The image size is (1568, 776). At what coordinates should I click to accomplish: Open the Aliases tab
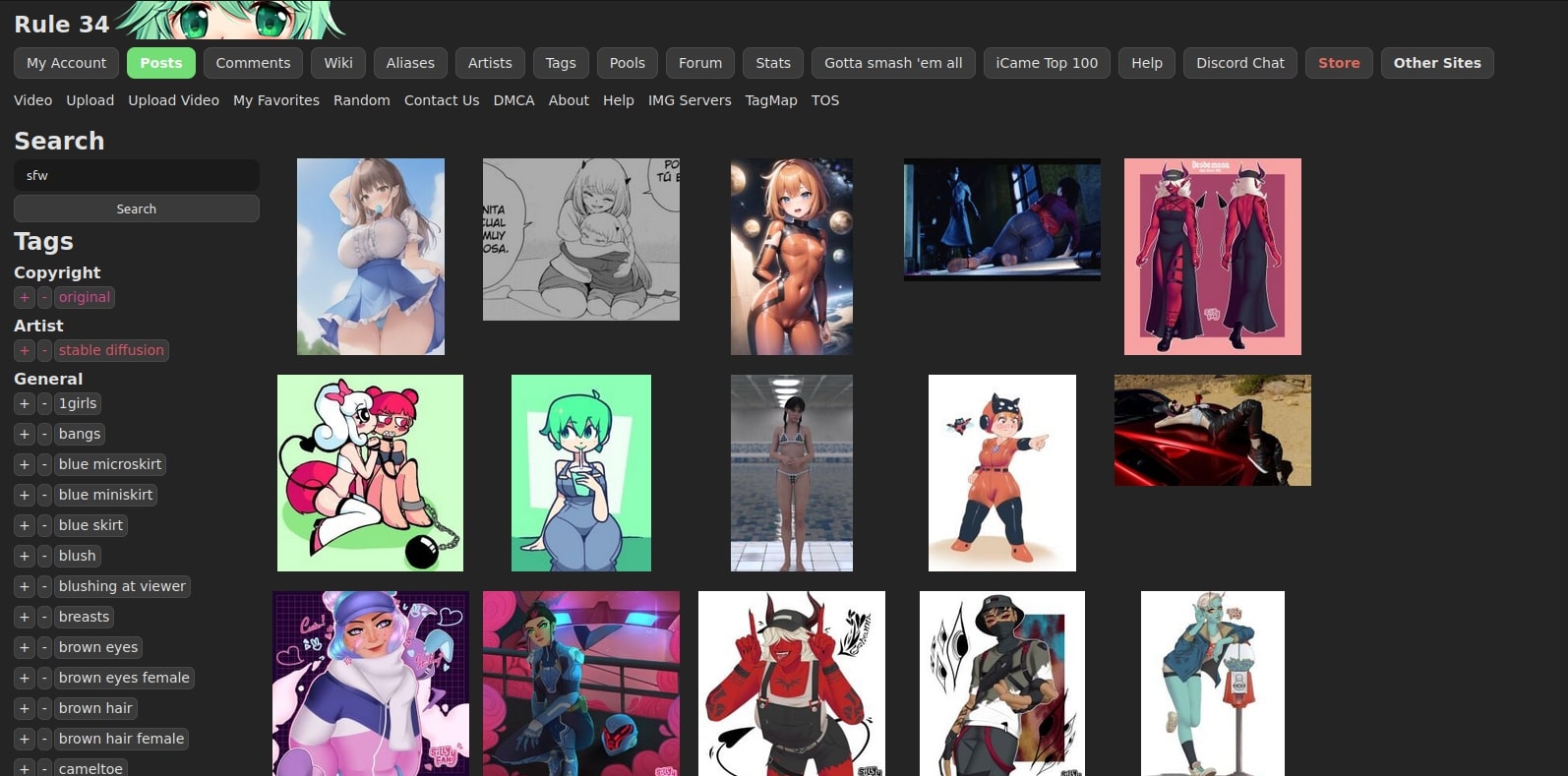pos(410,63)
